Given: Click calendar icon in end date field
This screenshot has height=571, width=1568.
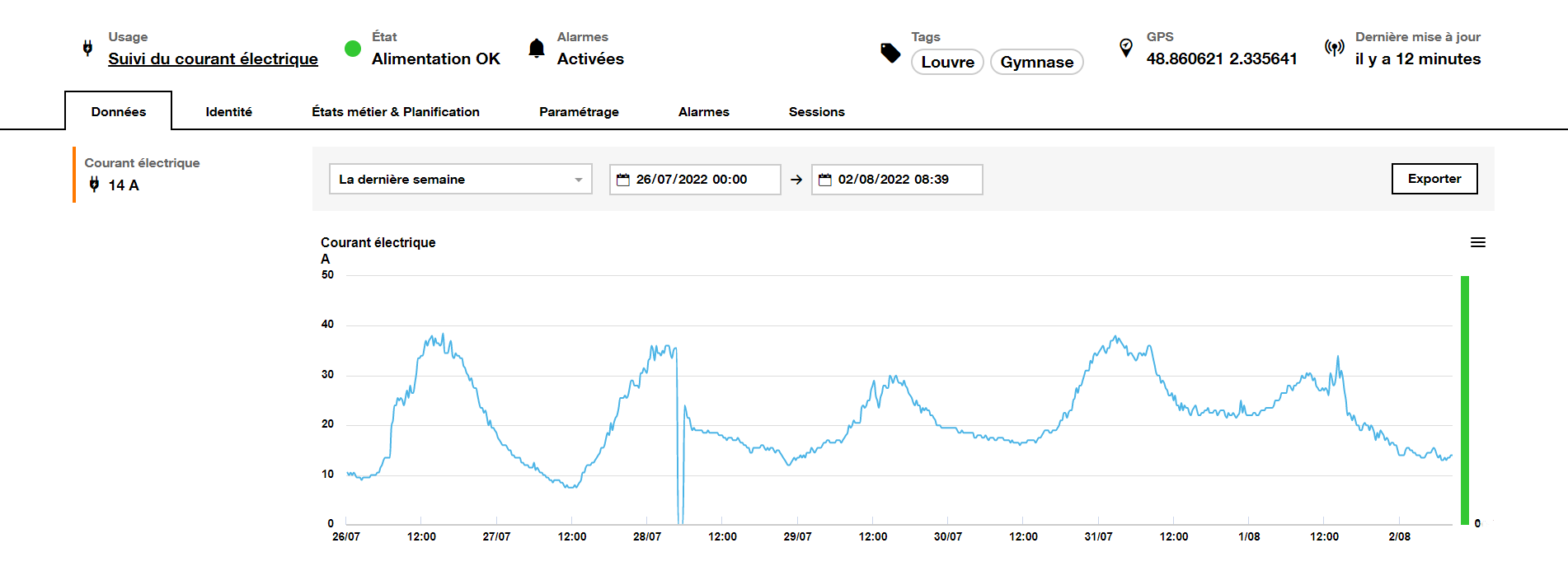Looking at the screenshot, I should coord(825,180).
